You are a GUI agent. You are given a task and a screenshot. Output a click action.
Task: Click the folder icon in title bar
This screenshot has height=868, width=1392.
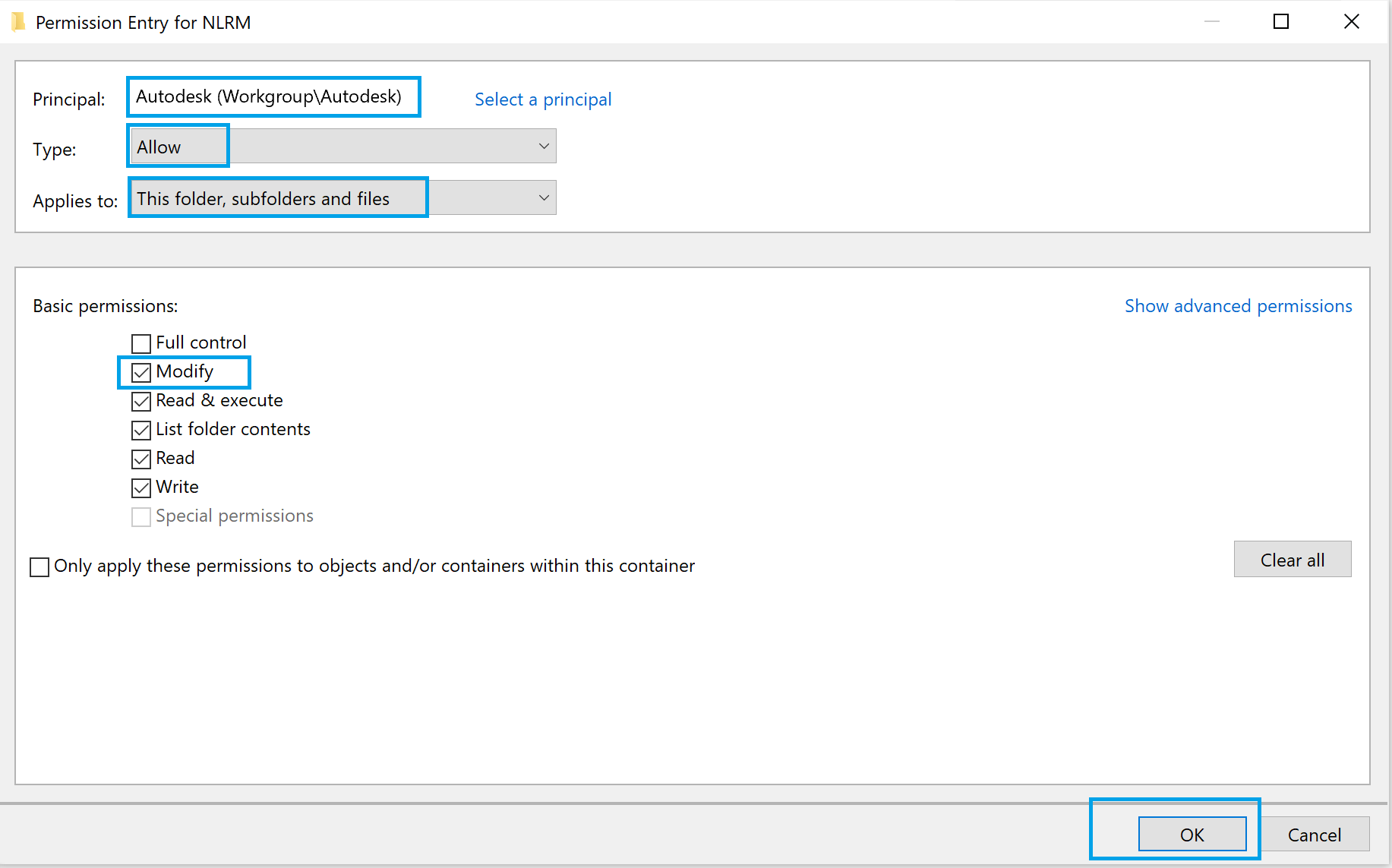click(x=18, y=23)
